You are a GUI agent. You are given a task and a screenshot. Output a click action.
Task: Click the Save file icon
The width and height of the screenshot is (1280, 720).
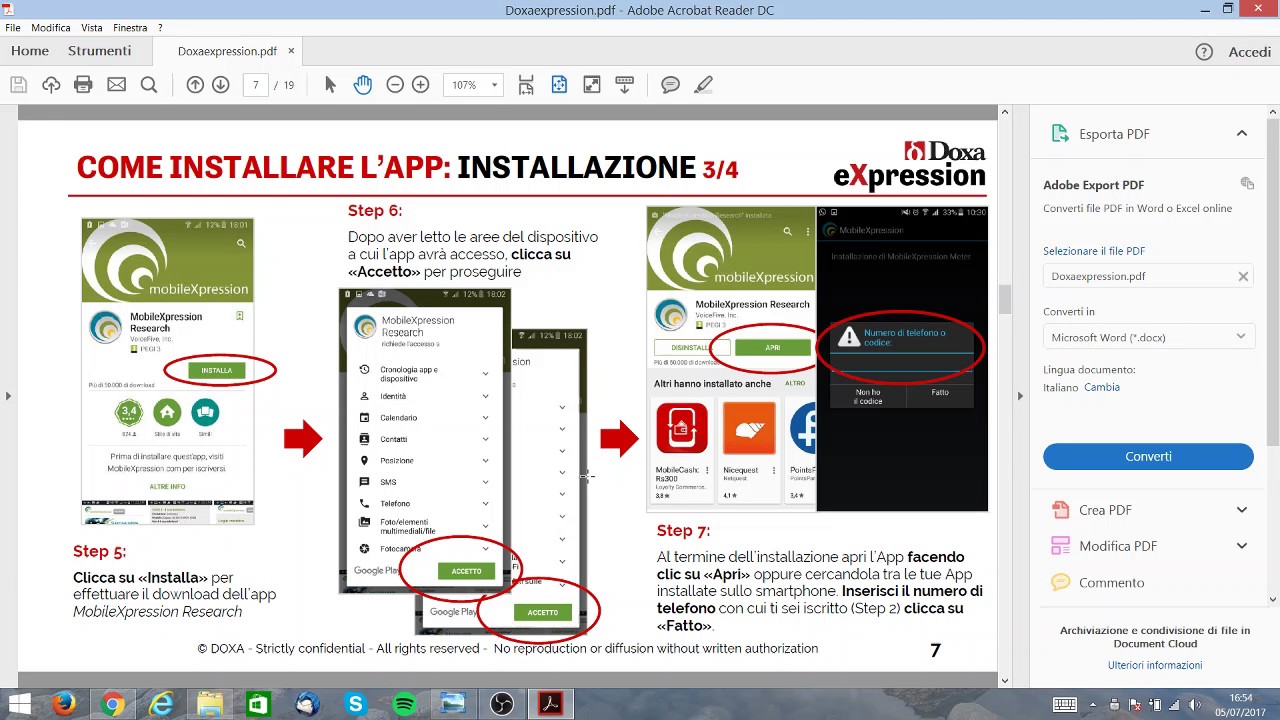(x=18, y=85)
